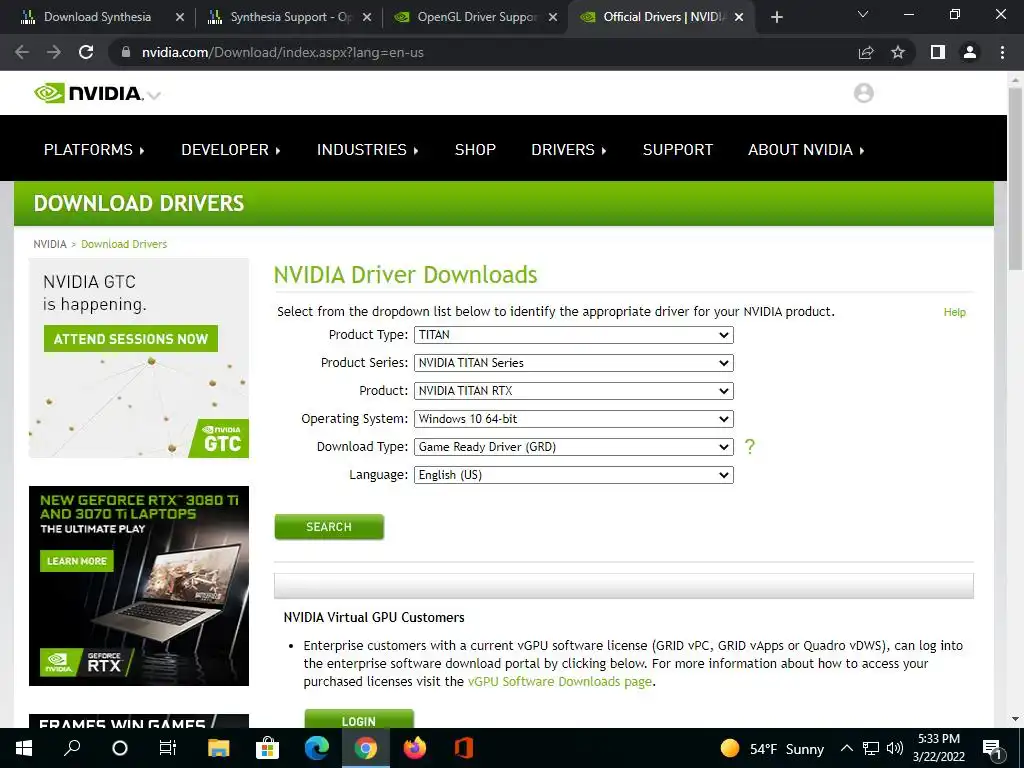1024x768 pixels.
Task: Expand the ABOUT NVIDIA menu
Action: [x=806, y=150]
